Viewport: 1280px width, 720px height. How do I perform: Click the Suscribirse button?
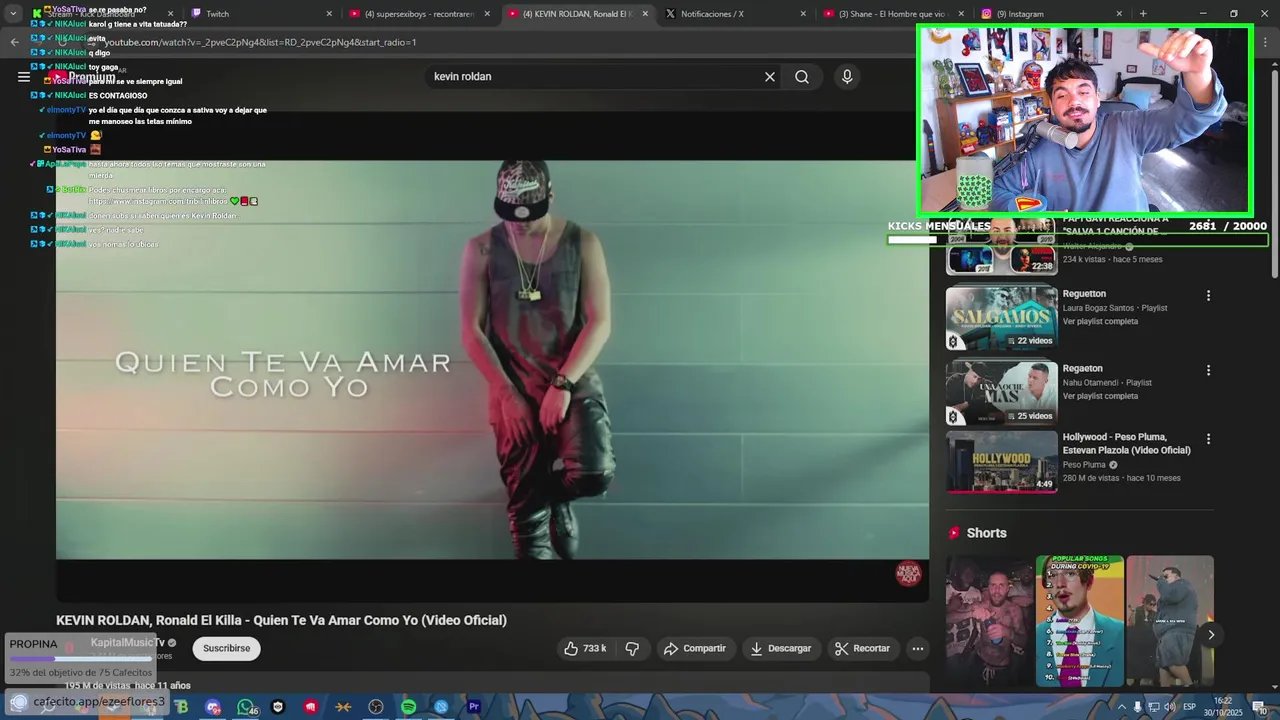[227, 648]
